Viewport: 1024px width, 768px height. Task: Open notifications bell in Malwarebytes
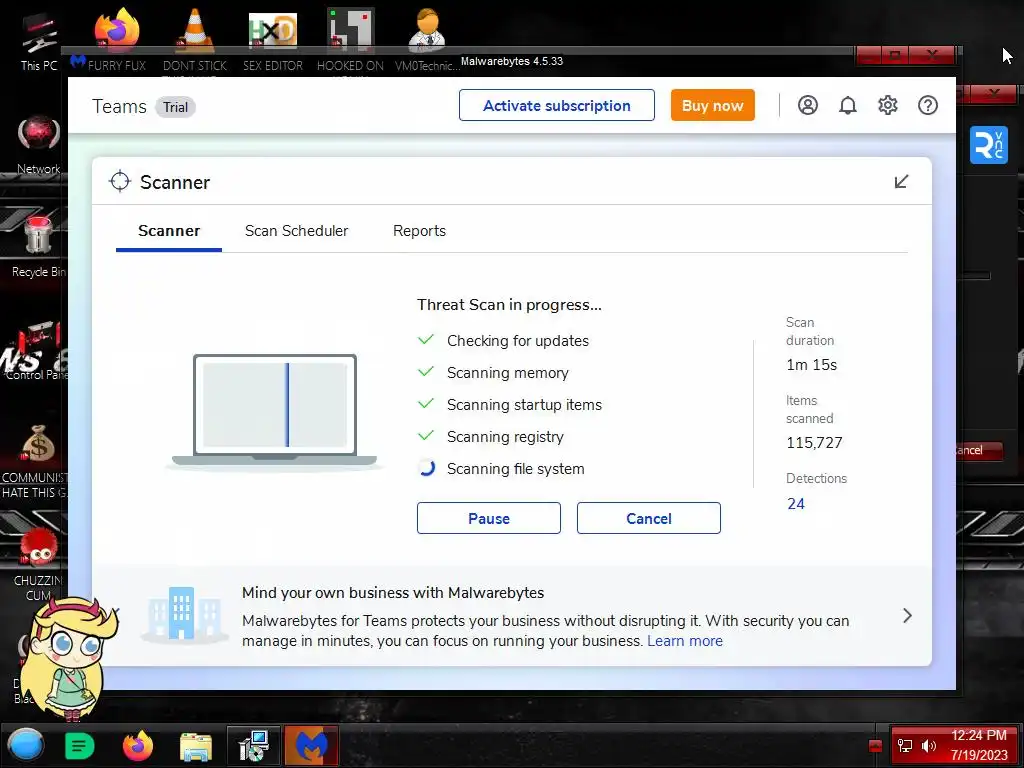(x=847, y=105)
